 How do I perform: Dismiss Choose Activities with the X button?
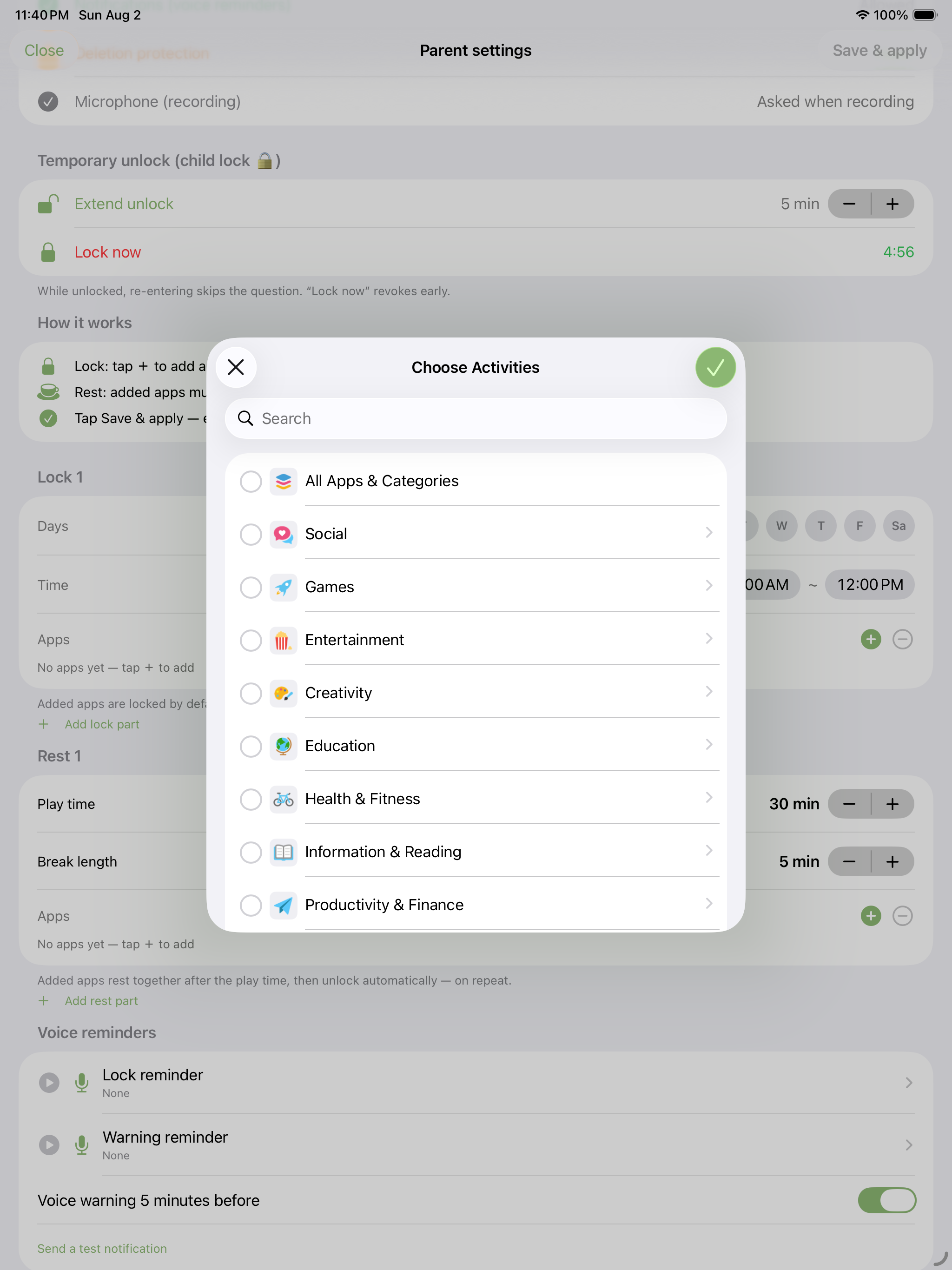pos(236,367)
